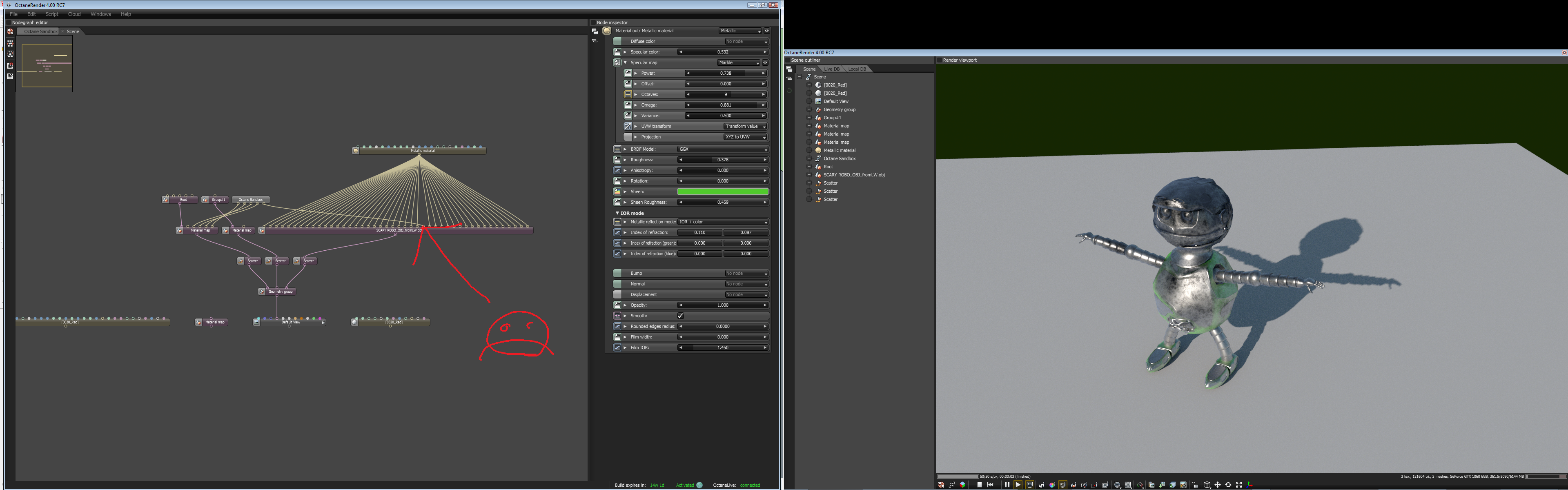
Task: Click the green Sheen color swatch
Action: click(x=722, y=192)
